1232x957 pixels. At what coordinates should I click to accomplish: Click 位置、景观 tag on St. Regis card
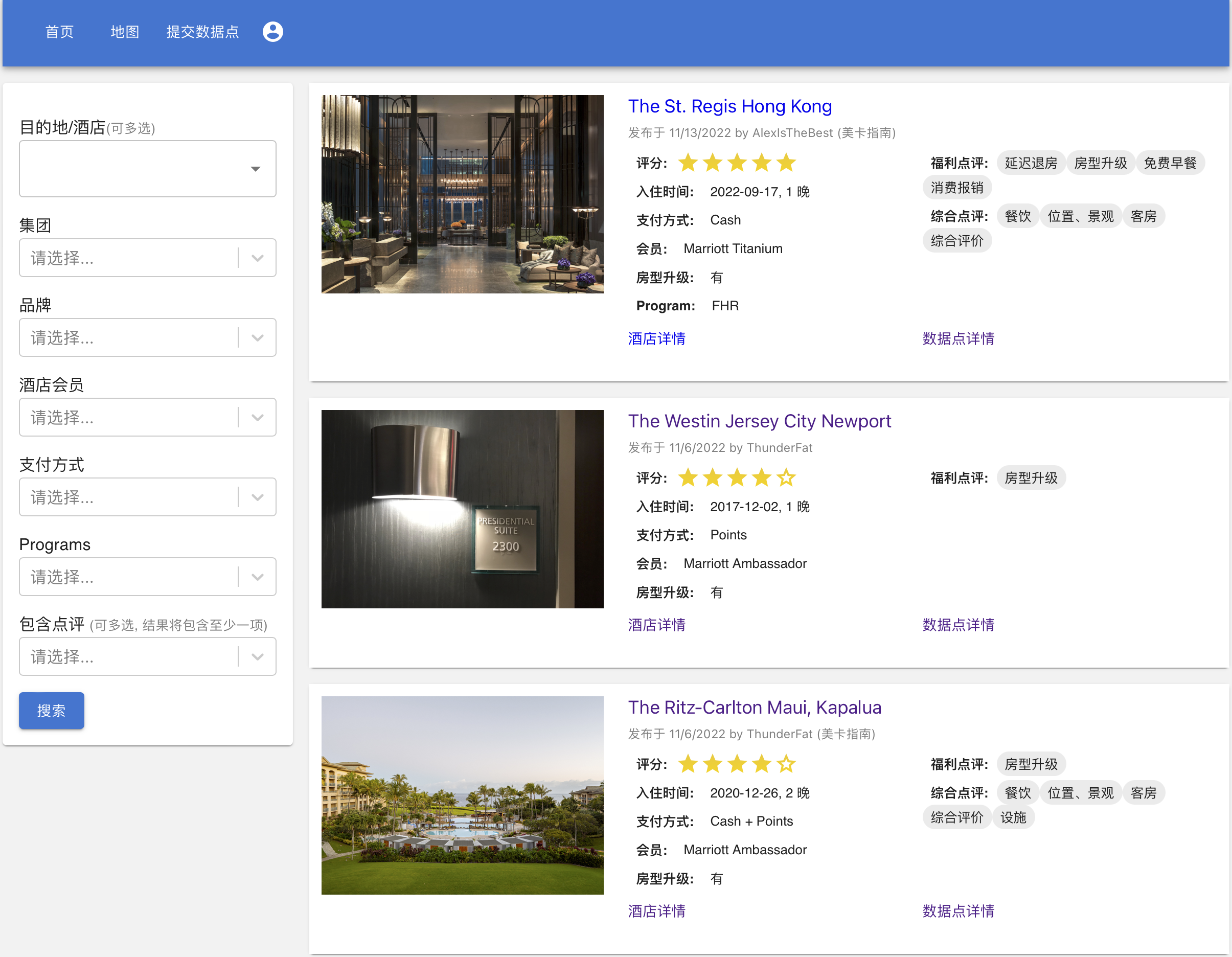pyautogui.click(x=1080, y=216)
